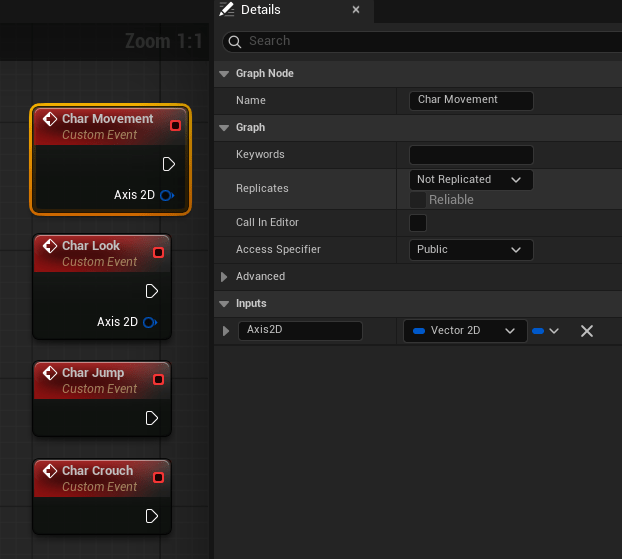Expand the Advanced section
Screen dimensions: 622x559
(224, 276)
